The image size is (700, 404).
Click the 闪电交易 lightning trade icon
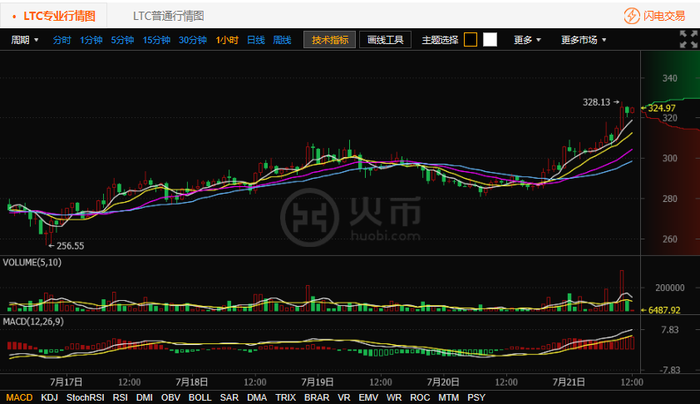(x=631, y=16)
